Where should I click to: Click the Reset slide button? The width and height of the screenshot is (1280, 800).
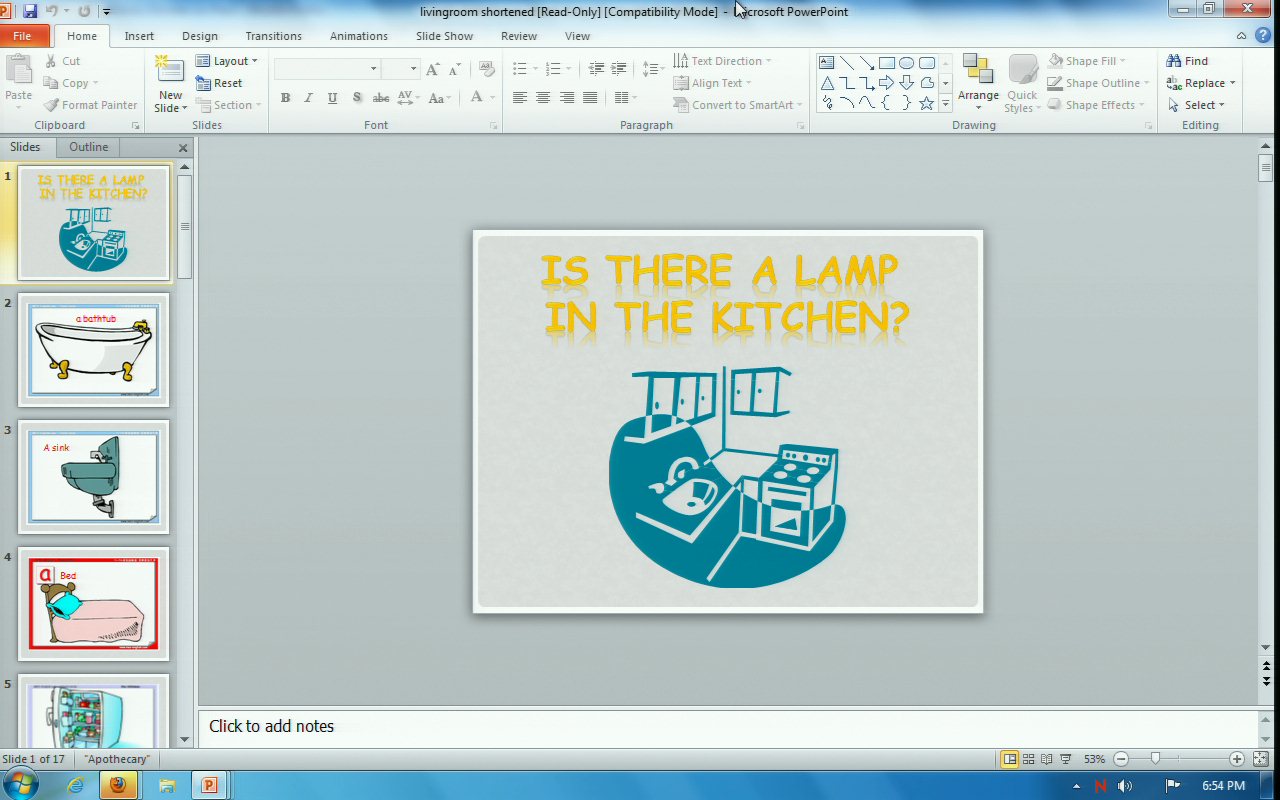pos(220,83)
